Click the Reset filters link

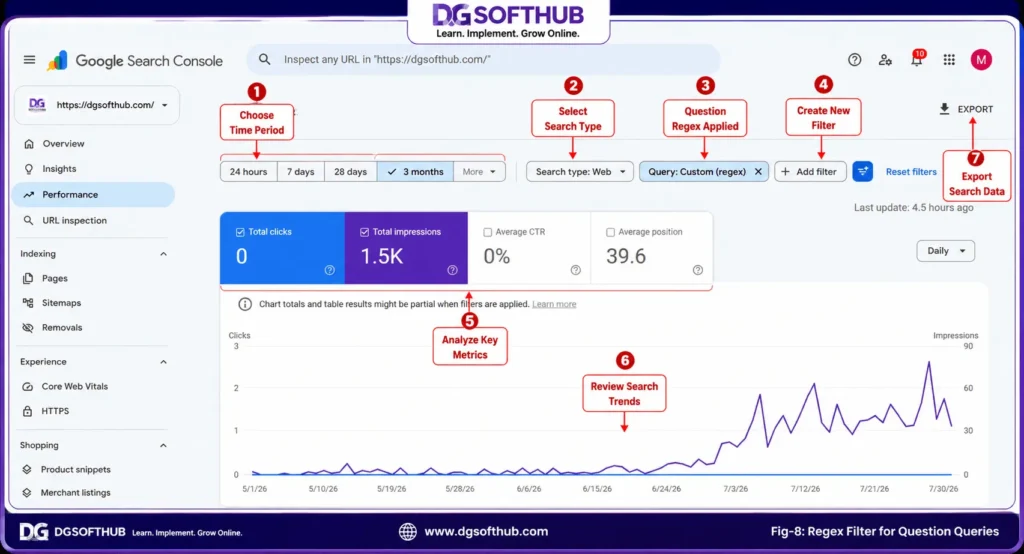[x=911, y=172]
